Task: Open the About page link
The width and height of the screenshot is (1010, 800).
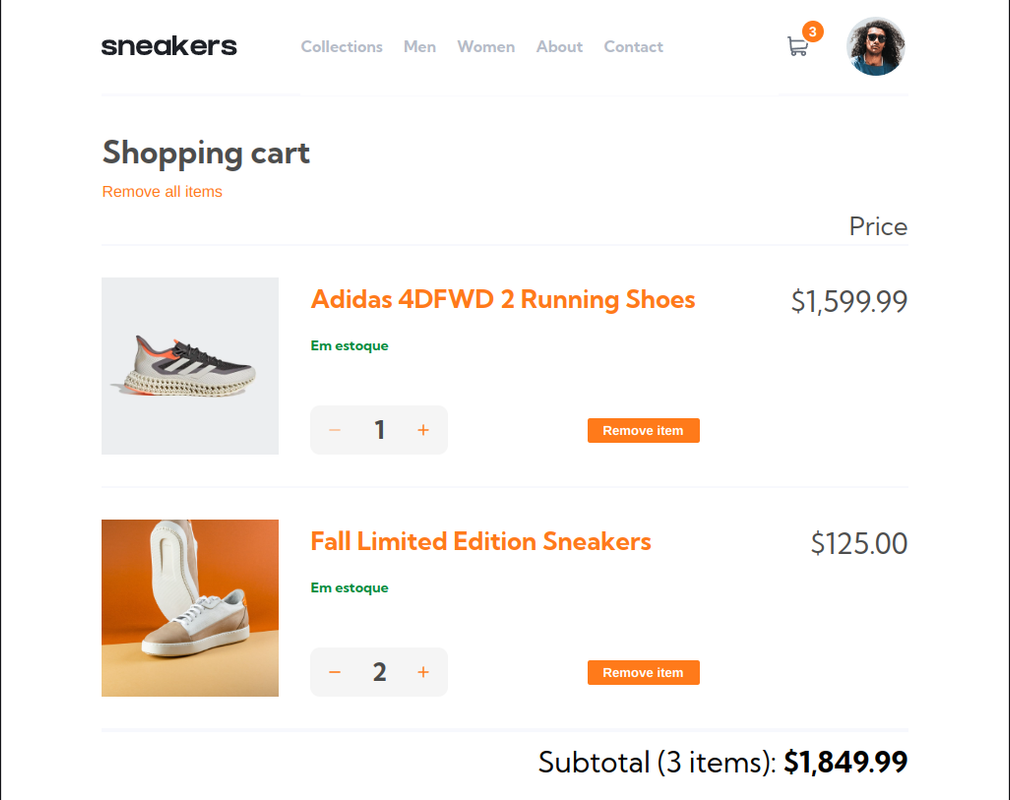Action: pos(559,46)
